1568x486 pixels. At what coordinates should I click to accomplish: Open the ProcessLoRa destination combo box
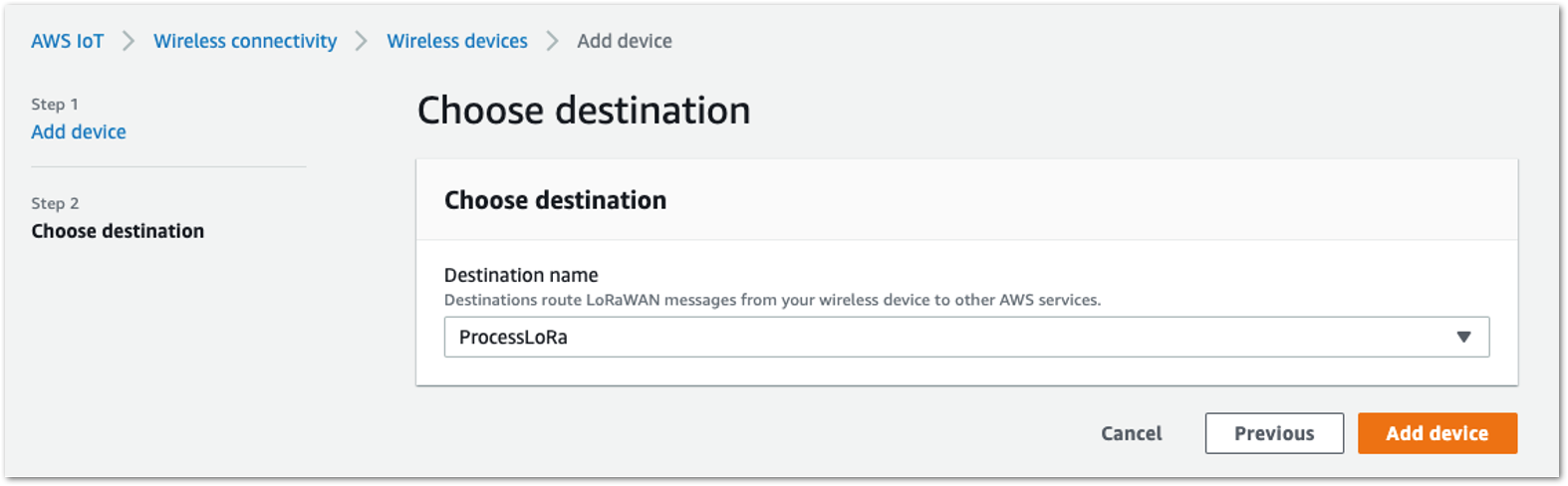click(966, 337)
